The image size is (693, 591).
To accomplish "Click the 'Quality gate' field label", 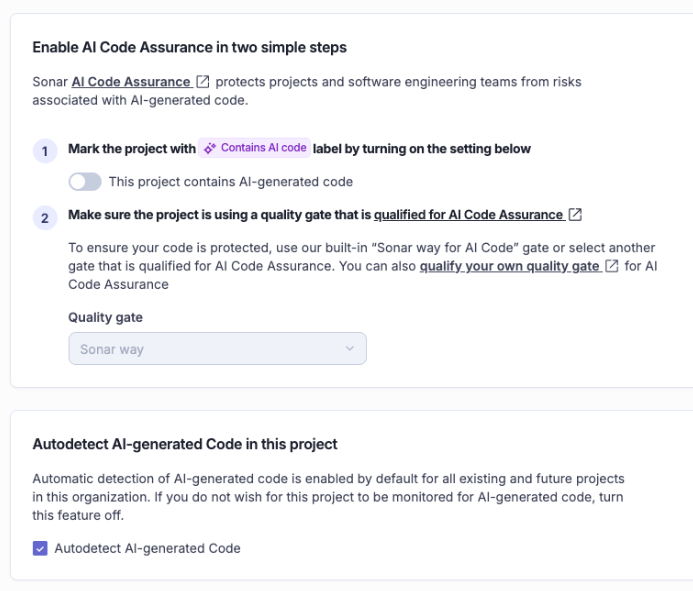I will (105, 317).
